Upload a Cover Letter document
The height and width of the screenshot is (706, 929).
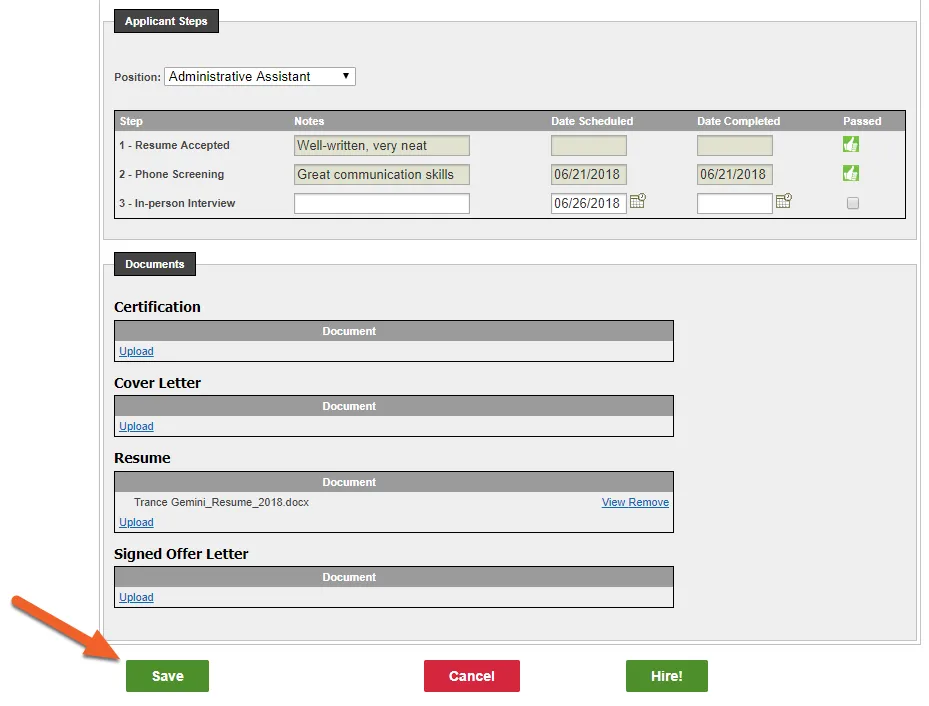click(136, 426)
